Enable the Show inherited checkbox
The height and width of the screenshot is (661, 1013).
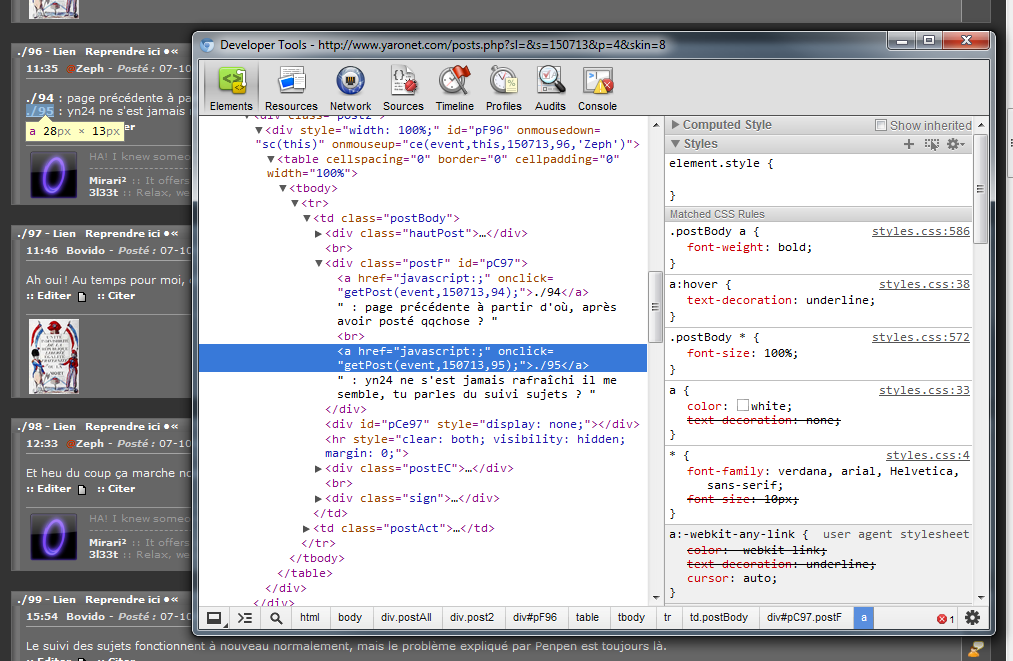click(881, 125)
